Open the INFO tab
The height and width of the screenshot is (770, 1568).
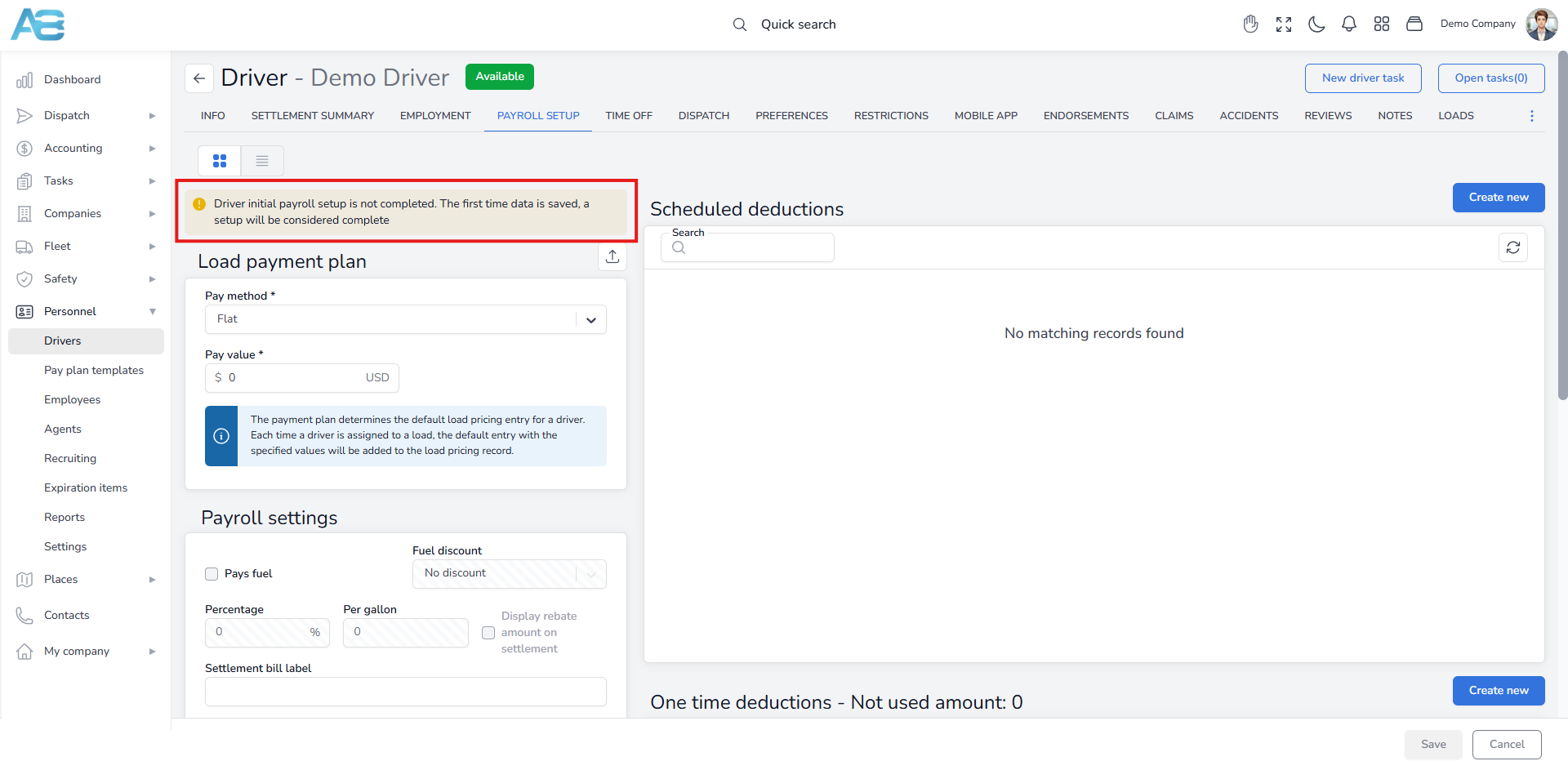click(x=212, y=116)
